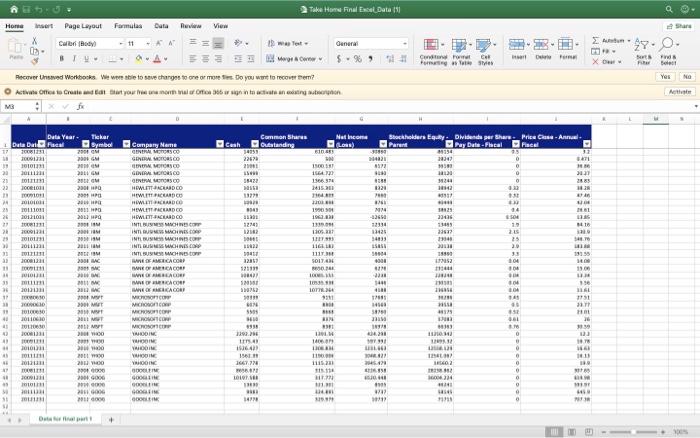Image resolution: width=700 pixels, height=438 pixels.
Task: Switch to the Formulas tab
Action: pyautogui.click(x=128, y=26)
